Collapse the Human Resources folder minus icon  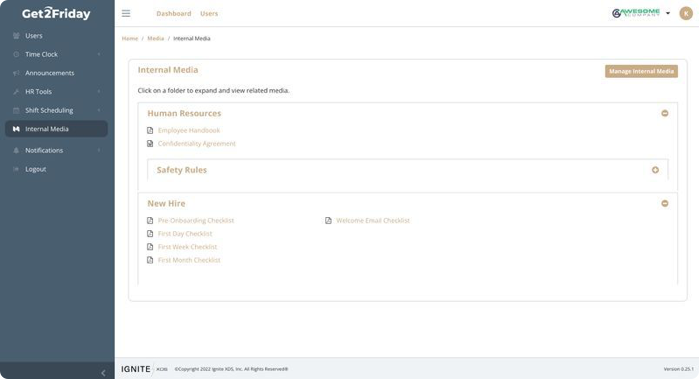(665, 113)
